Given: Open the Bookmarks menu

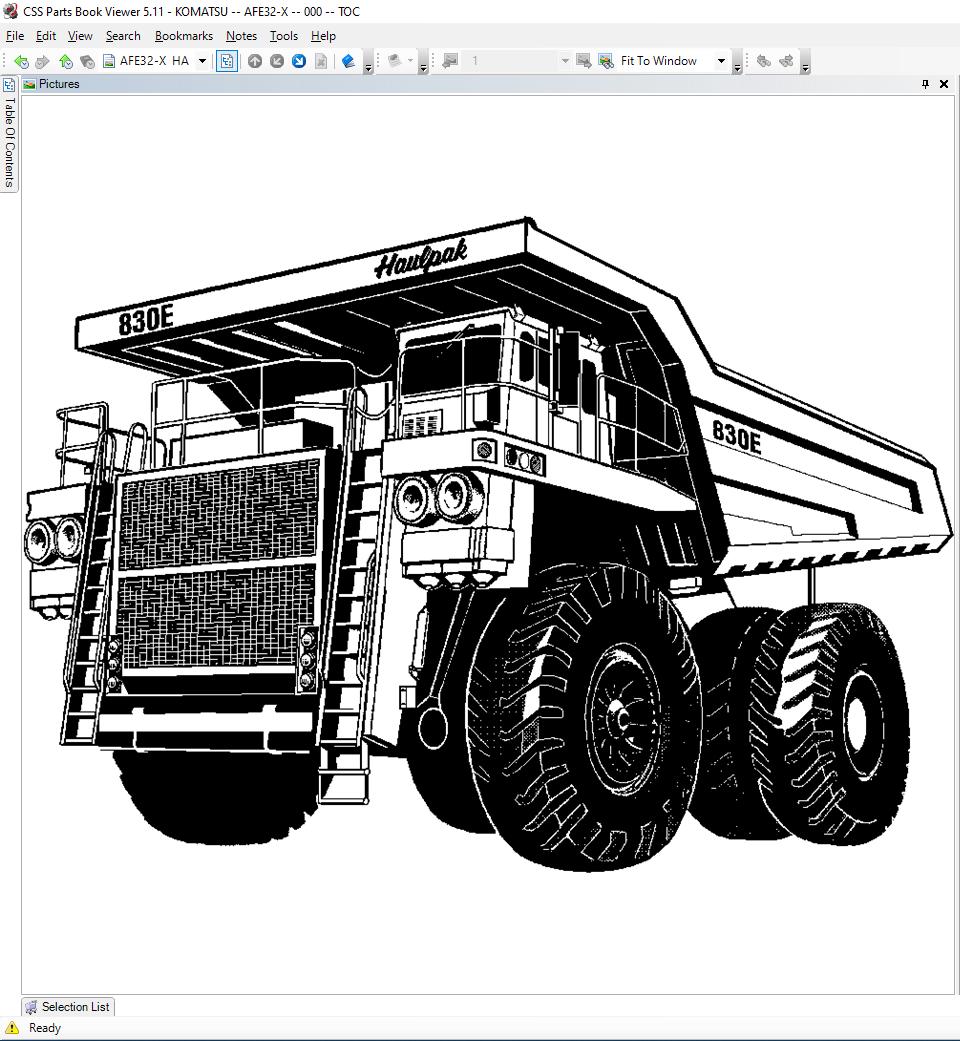Looking at the screenshot, I should pos(183,36).
